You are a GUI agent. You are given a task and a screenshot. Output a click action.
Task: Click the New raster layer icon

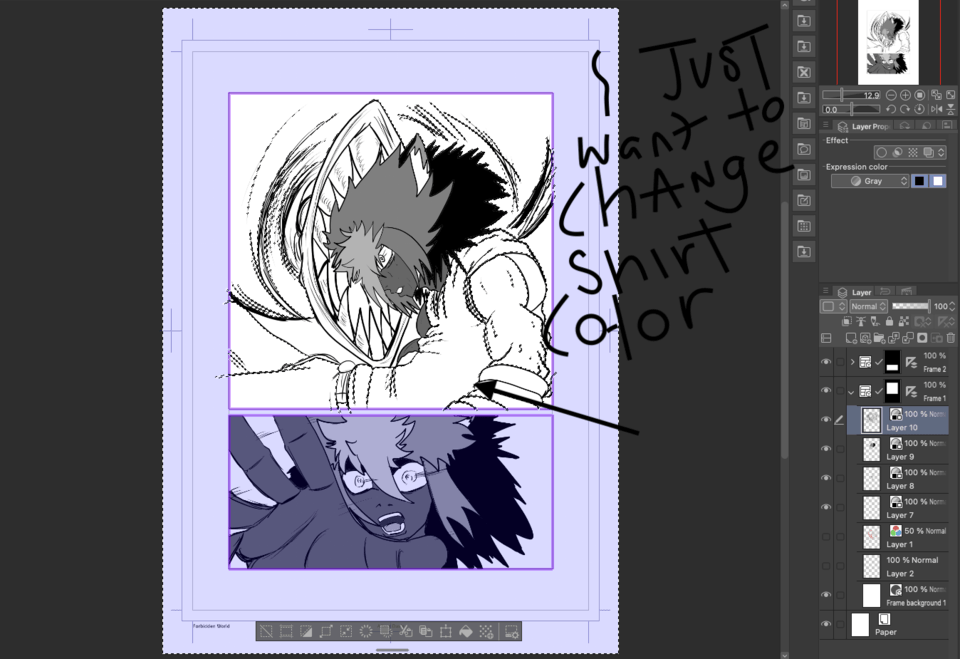851,337
